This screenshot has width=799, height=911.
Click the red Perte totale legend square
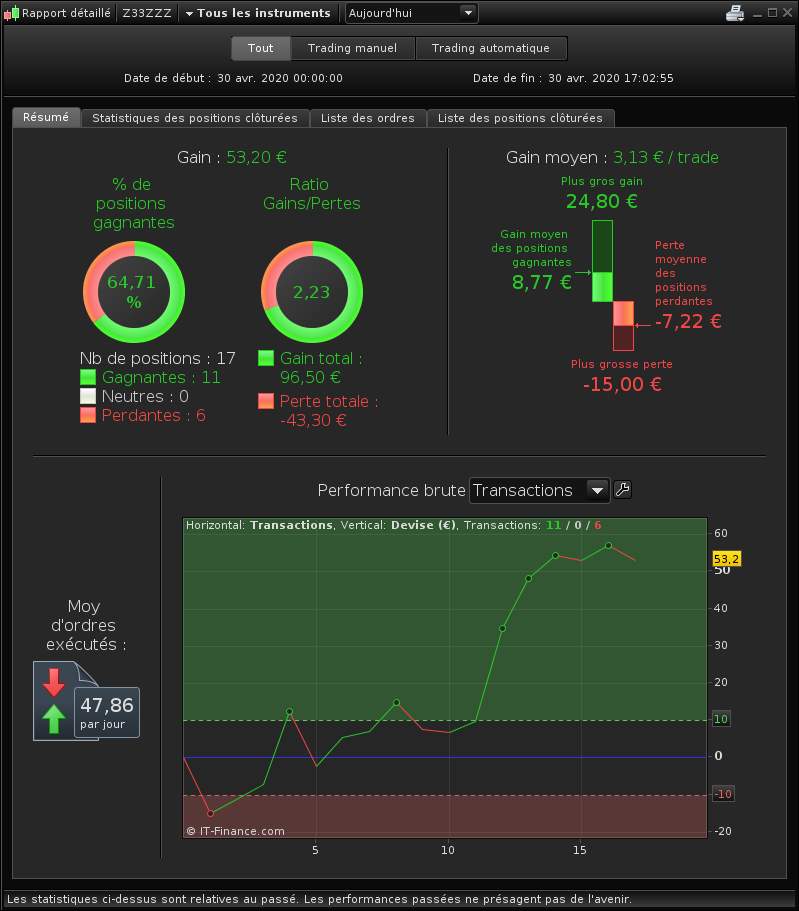click(266, 401)
